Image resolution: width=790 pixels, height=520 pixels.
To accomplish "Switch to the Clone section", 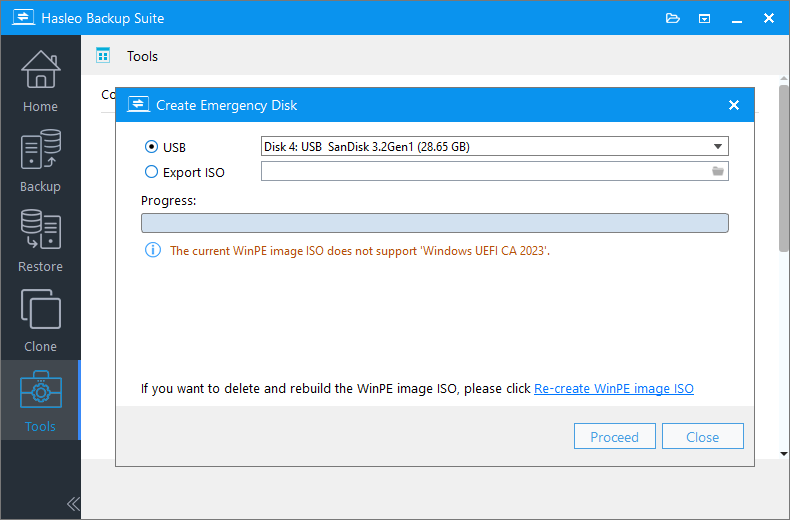I will [x=40, y=320].
